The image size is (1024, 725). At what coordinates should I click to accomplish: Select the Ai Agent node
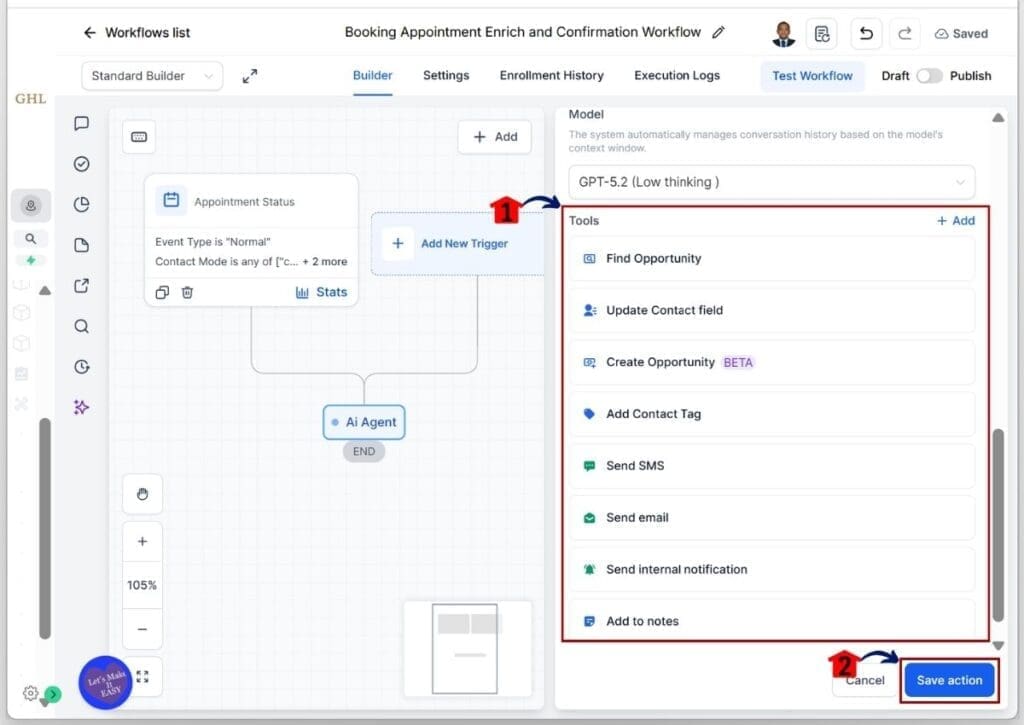click(364, 422)
